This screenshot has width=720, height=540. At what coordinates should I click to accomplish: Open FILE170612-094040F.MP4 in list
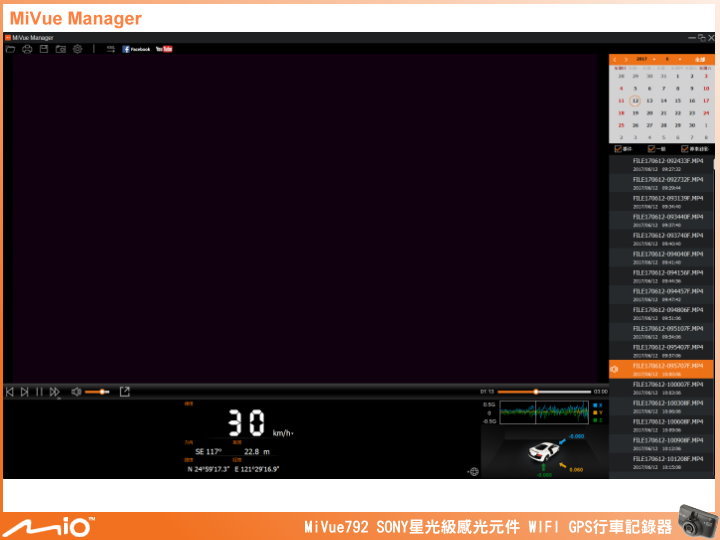coord(661,258)
